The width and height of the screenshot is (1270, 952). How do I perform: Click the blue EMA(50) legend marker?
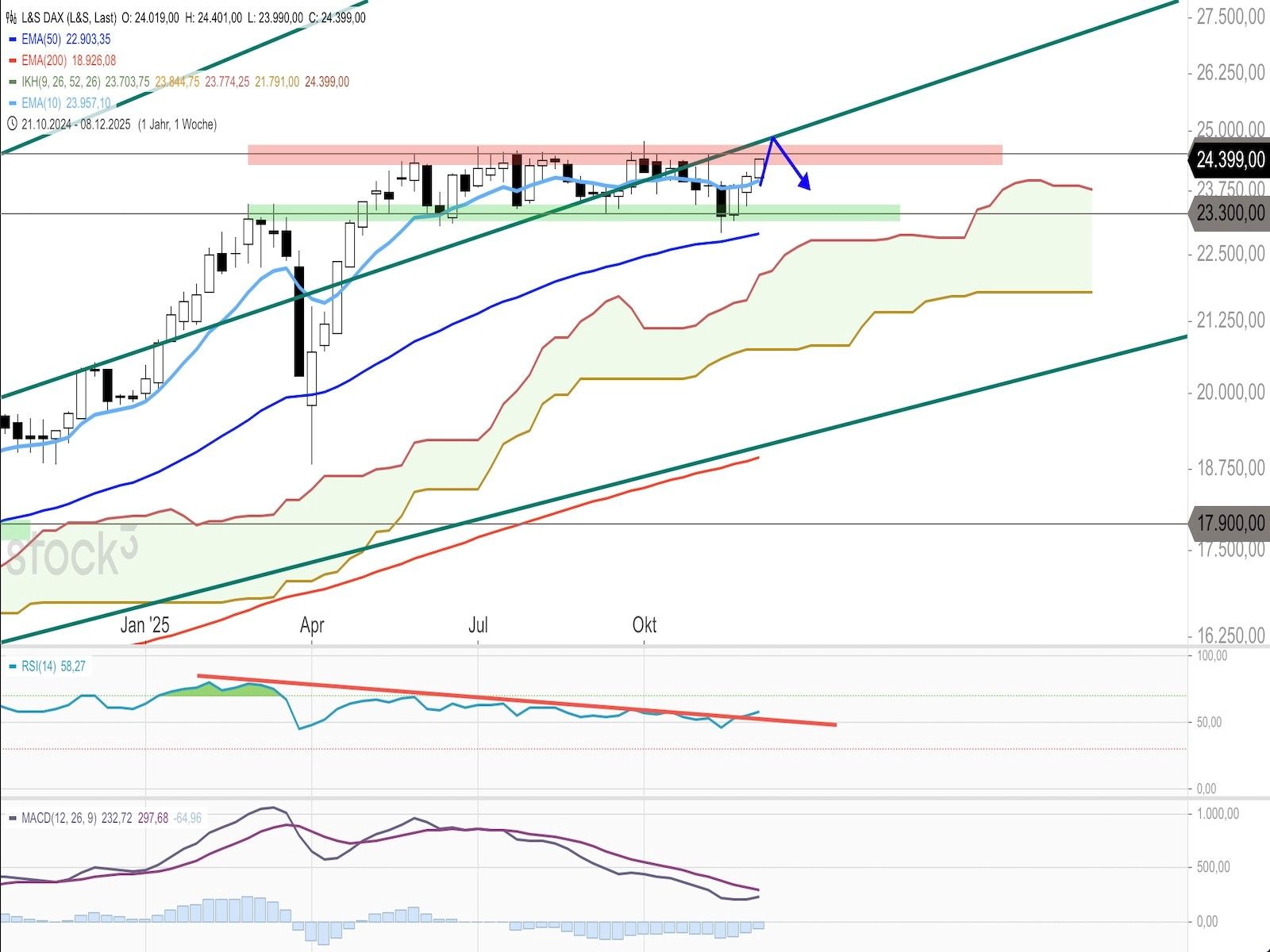tap(12, 40)
